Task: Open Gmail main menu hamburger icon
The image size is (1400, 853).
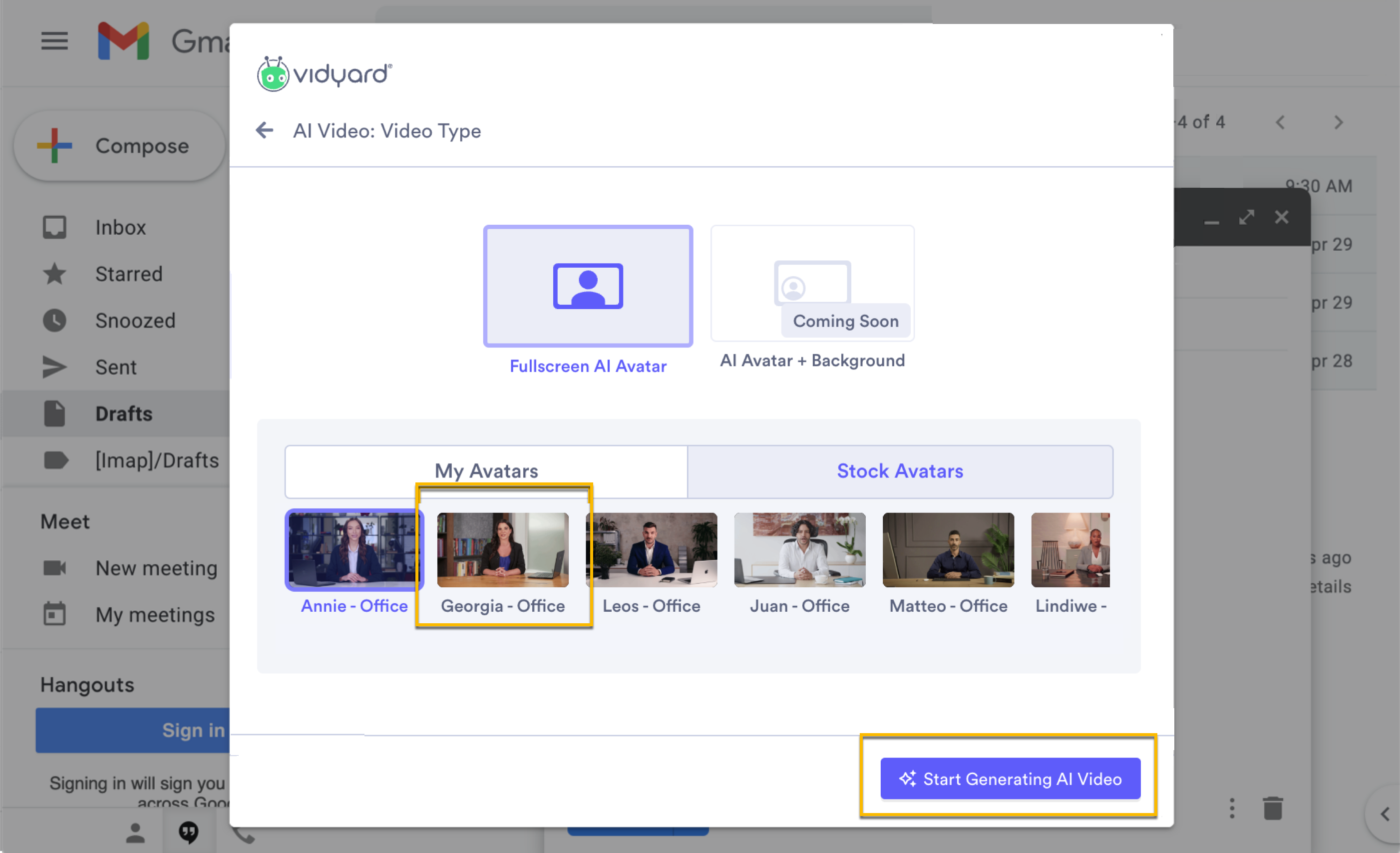Action: tap(54, 41)
